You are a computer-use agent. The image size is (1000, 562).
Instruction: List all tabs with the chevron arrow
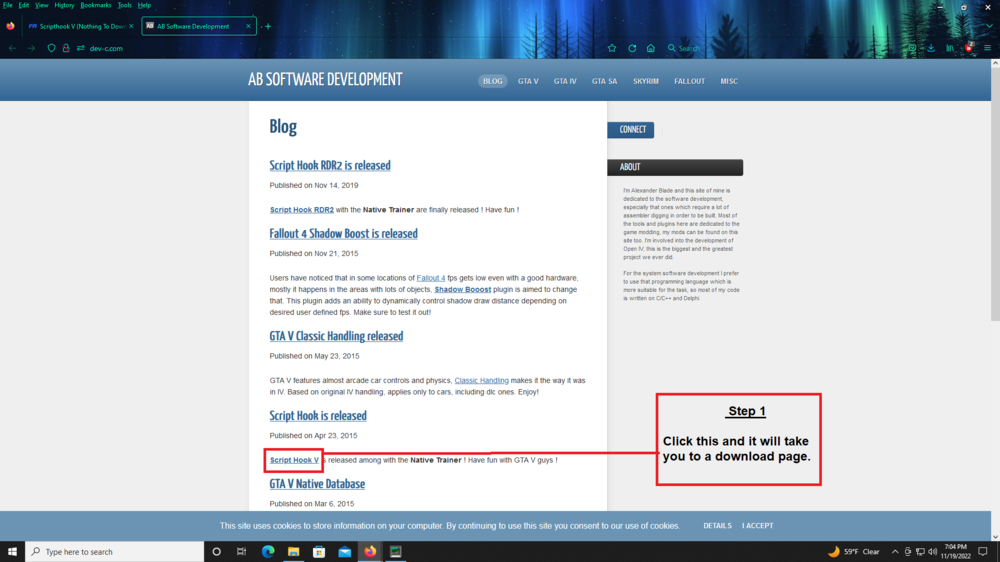(x=989, y=26)
